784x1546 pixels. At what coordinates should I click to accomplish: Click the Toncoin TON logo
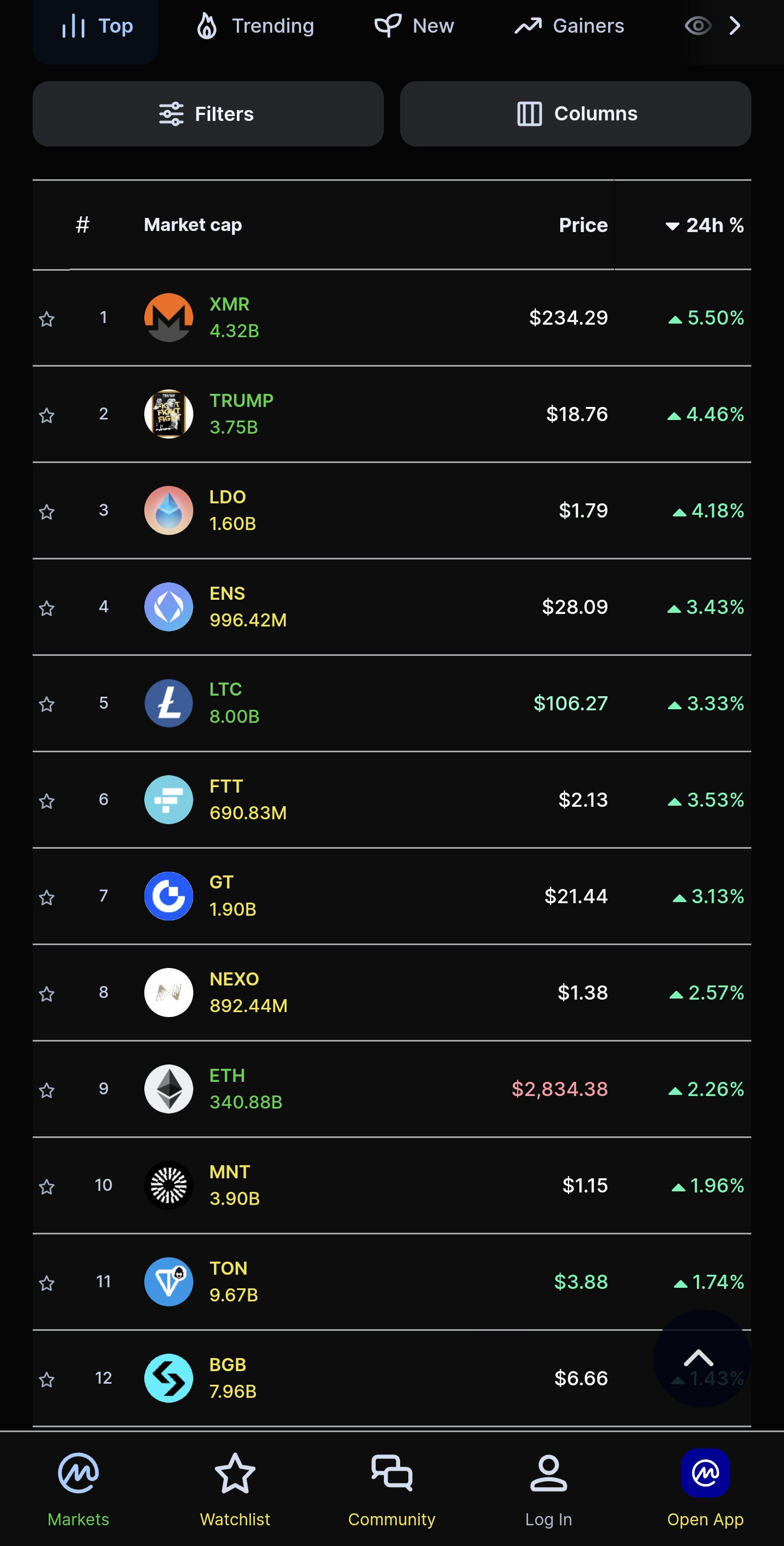169,1281
